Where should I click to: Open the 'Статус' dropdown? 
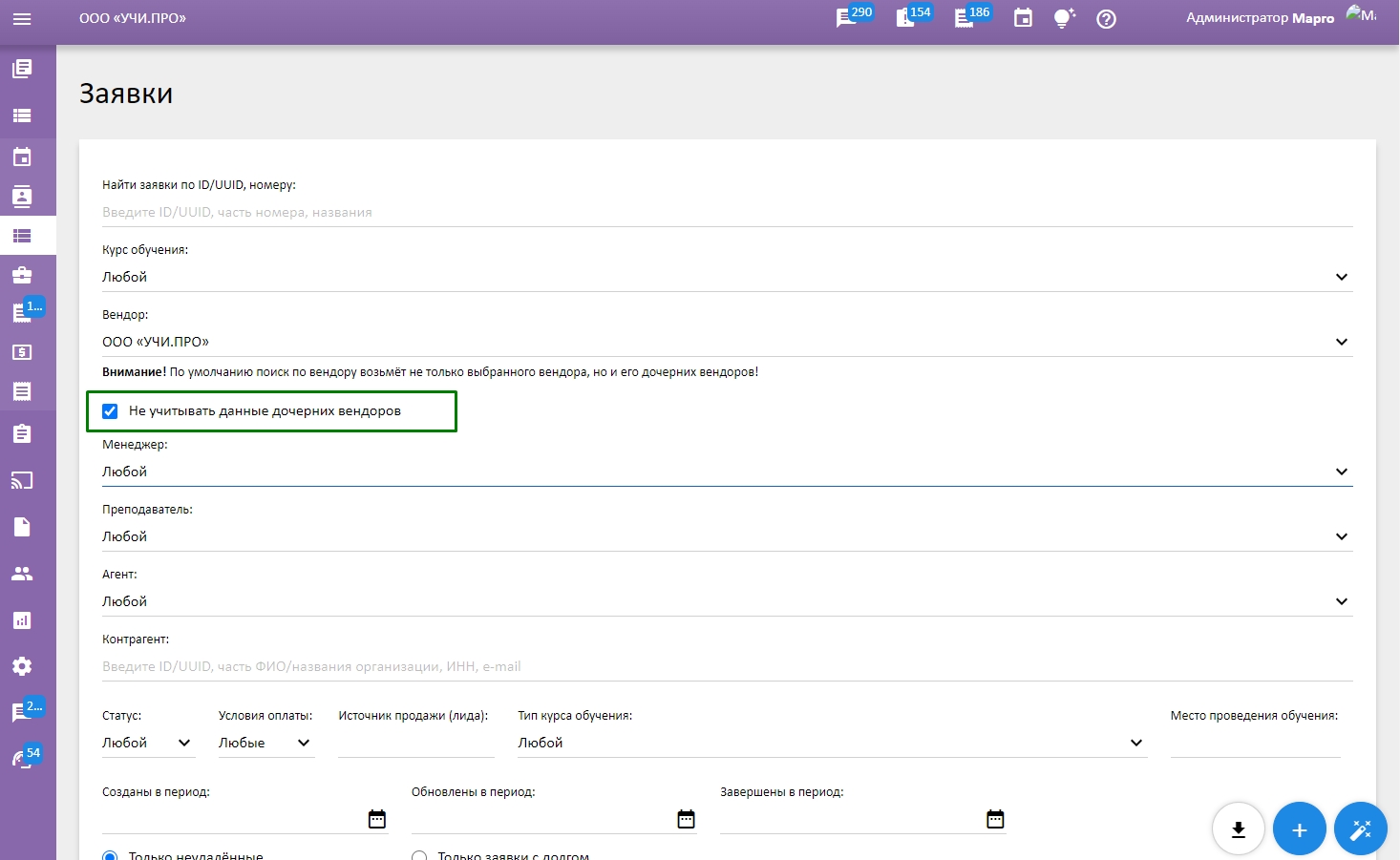(x=149, y=743)
